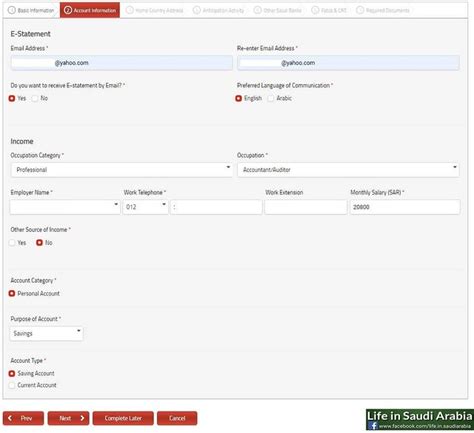Open the Occupation dropdown showing Accountant/Auditor

[348, 170]
